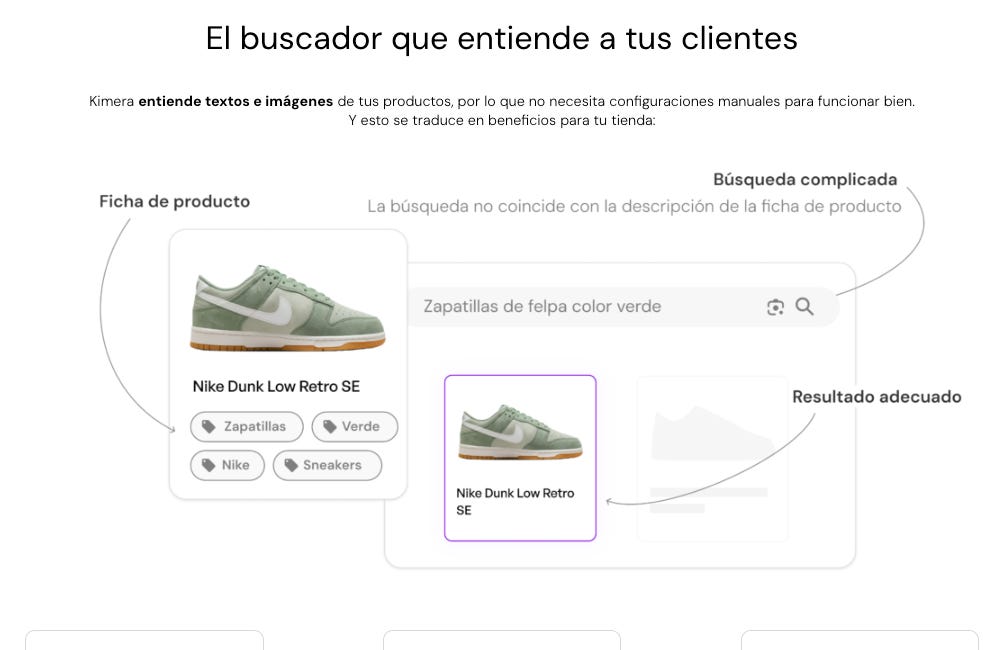Click line 'Y esto se traduce en beneficios'
Image resolution: width=1004 pixels, height=650 pixels.
coord(452,120)
